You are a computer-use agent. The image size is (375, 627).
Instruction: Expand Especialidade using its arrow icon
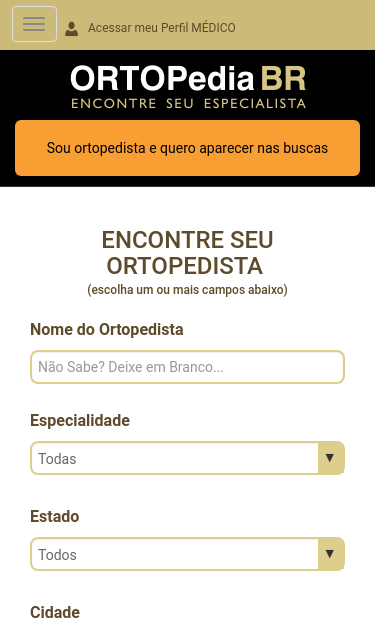tap(330, 458)
